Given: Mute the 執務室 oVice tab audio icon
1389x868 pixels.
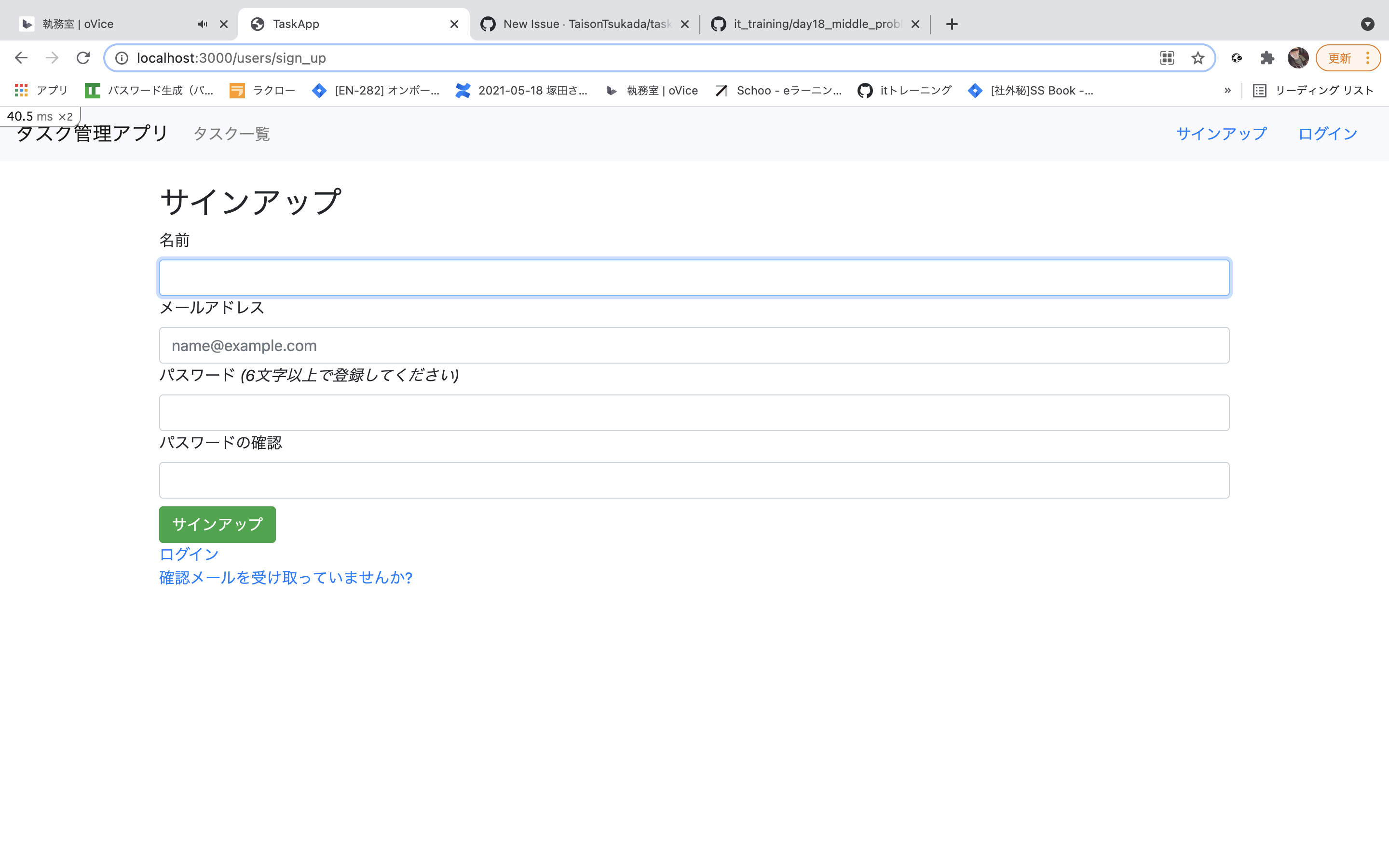Looking at the screenshot, I should click(203, 24).
